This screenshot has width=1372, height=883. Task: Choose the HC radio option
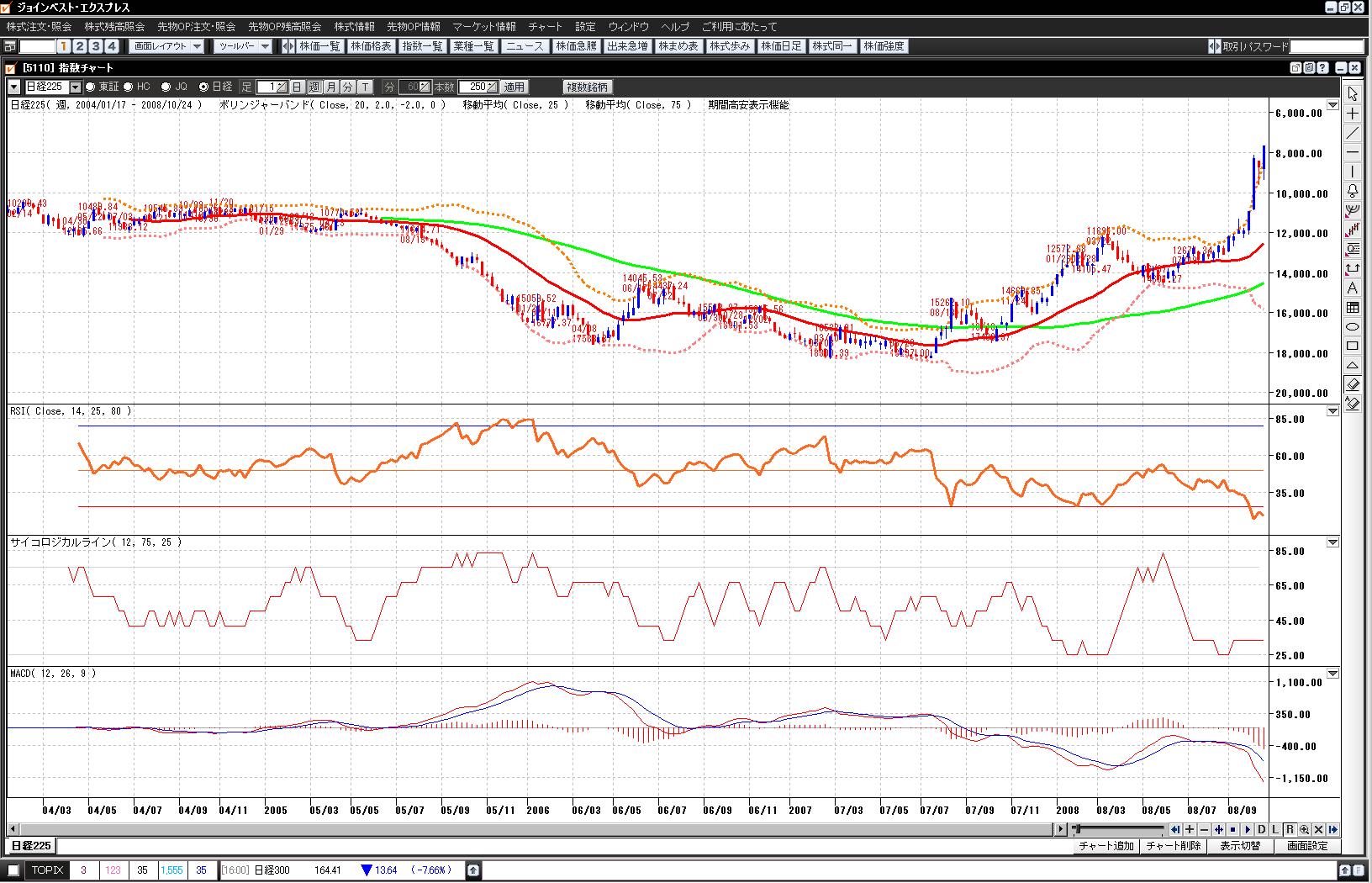coord(129,87)
